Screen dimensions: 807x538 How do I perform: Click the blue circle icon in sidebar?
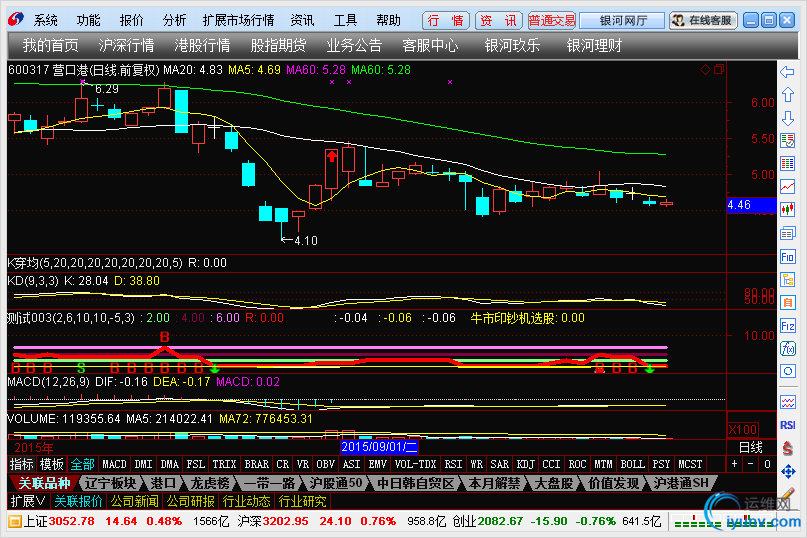[x=787, y=371]
